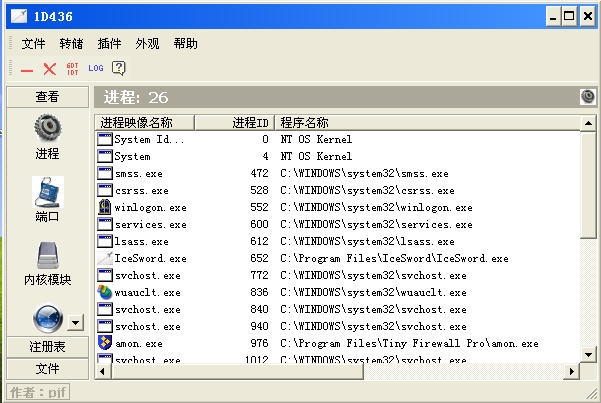Select the 内核模块 kernel module icon
This screenshot has width=601, height=403.
tap(48, 255)
